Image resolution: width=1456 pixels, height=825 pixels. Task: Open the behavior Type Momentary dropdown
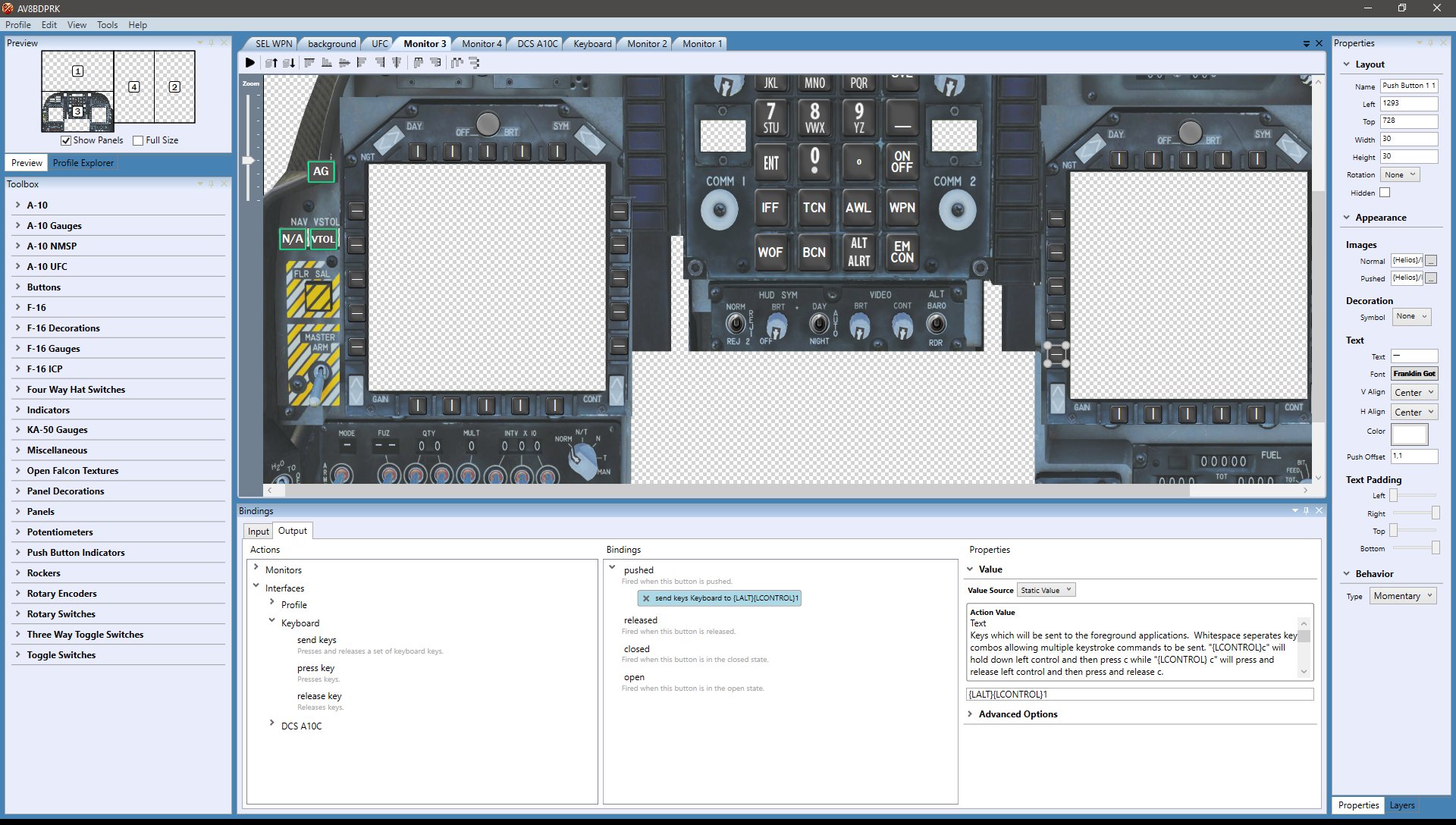[x=1402, y=596]
